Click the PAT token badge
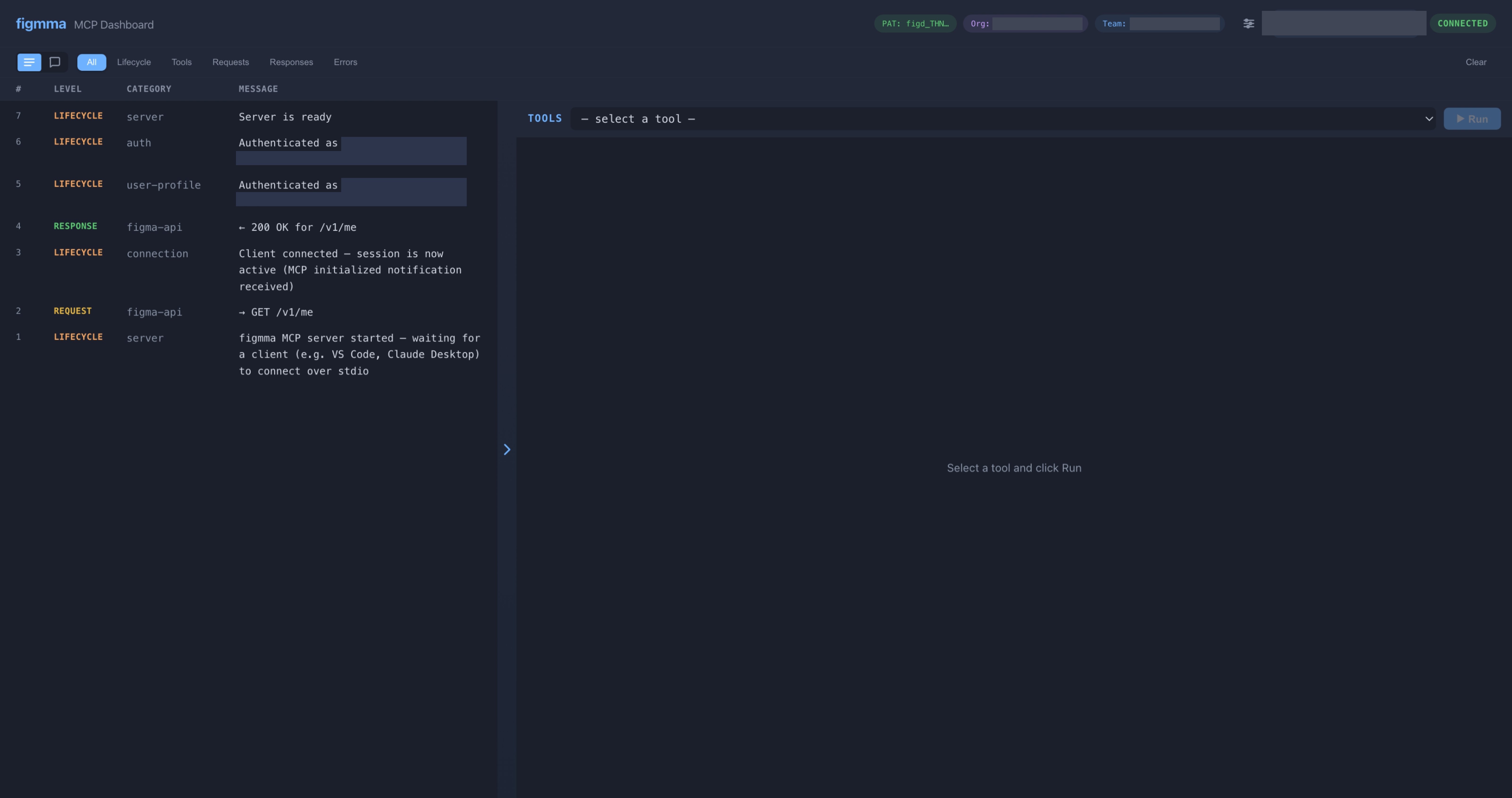 pyautogui.click(x=915, y=23)
